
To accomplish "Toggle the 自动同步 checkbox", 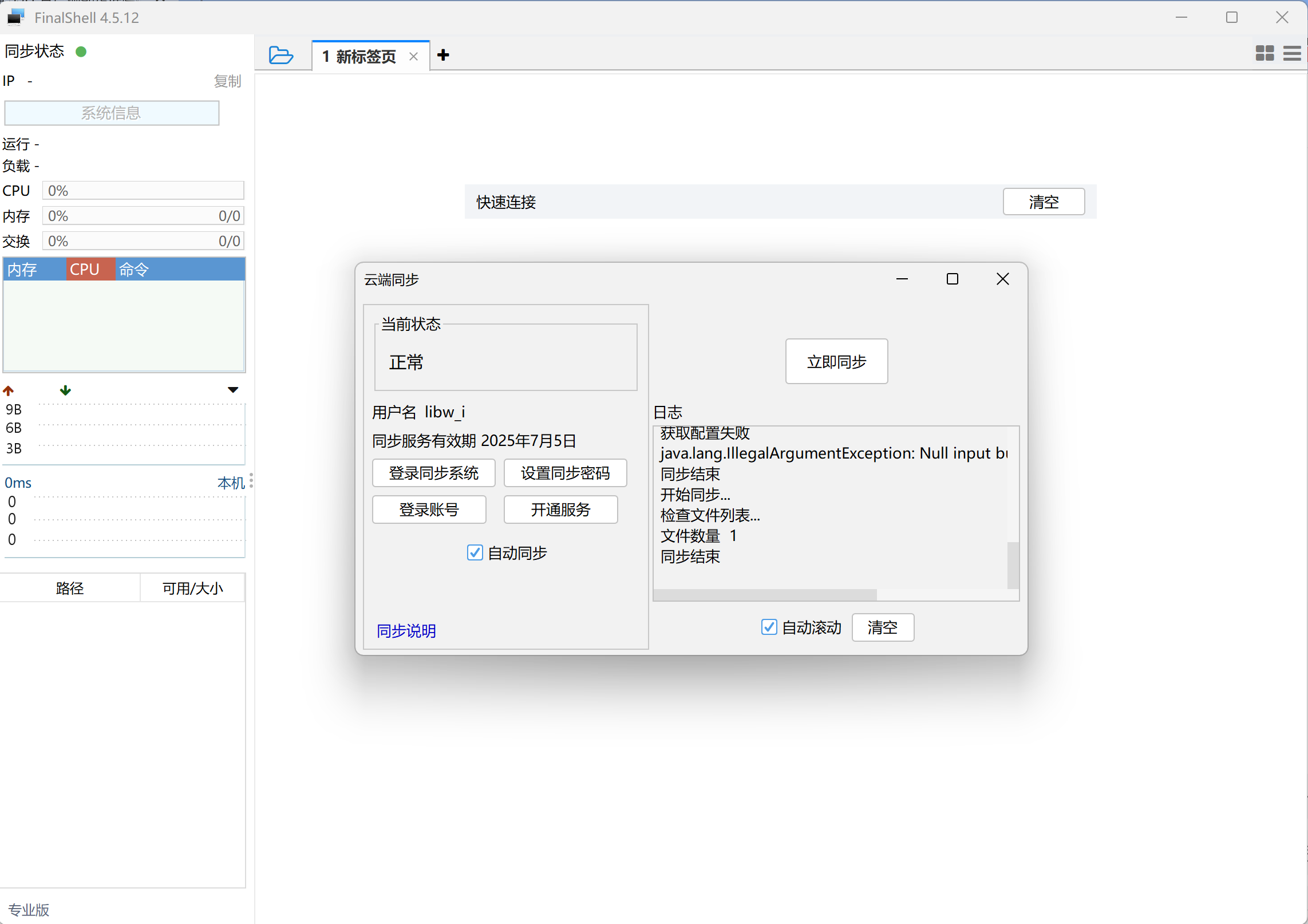I will 475,552.
